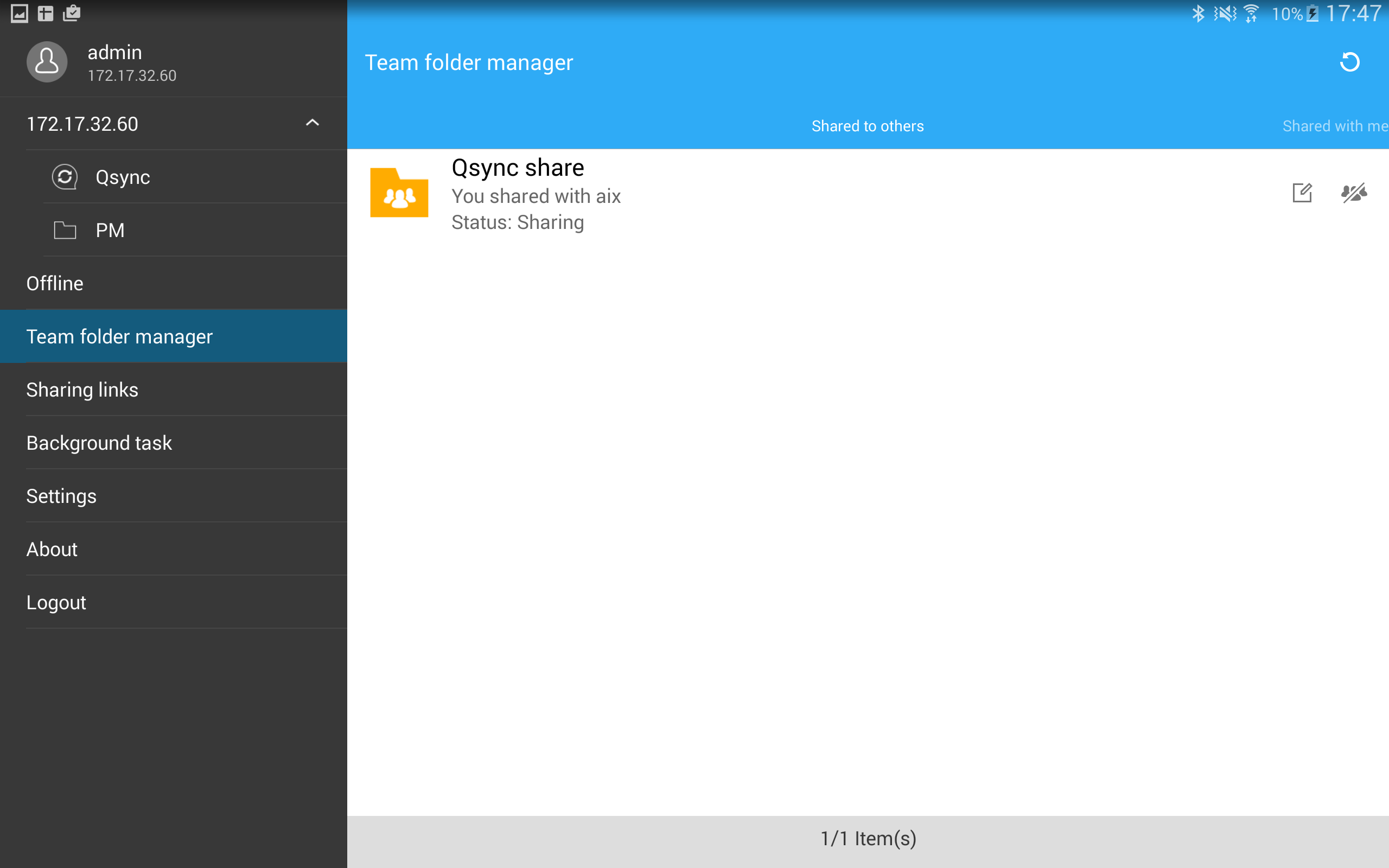Collapse the 172.17.32.60 server section
Viewport: 1389px width, 868px height.
click(x=312, y=123)
